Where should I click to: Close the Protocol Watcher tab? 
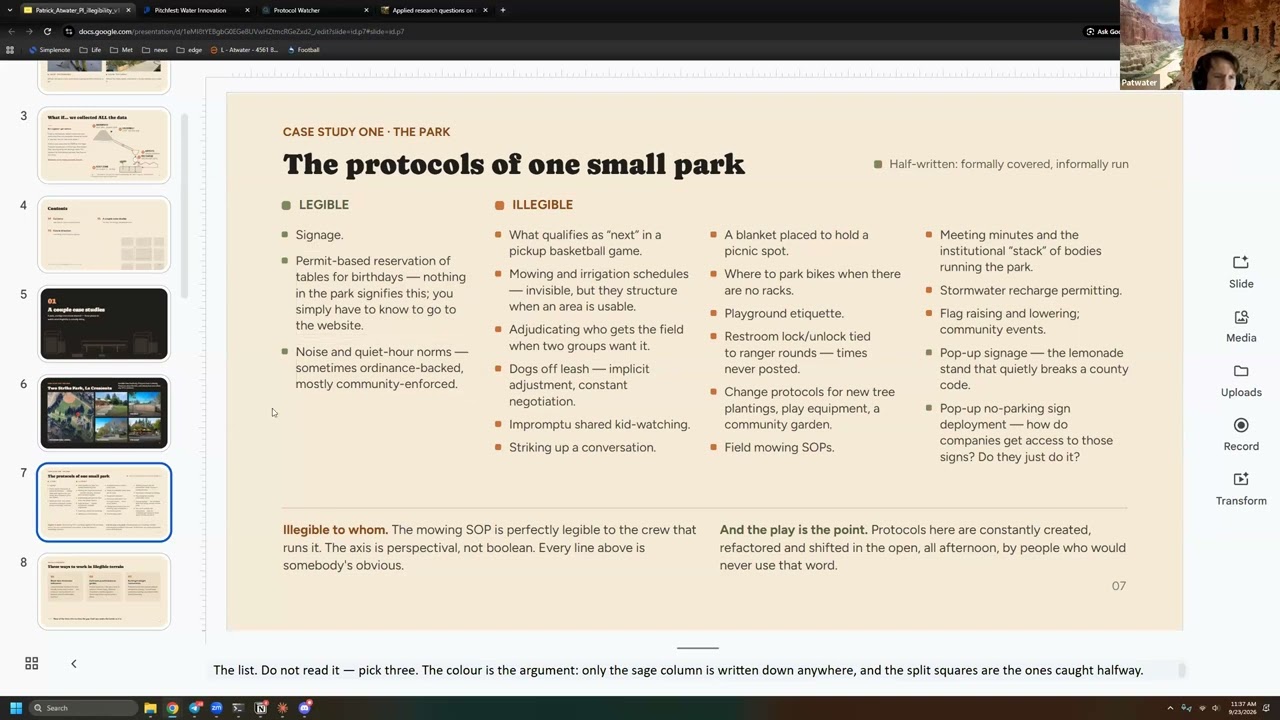pos(366,10)
